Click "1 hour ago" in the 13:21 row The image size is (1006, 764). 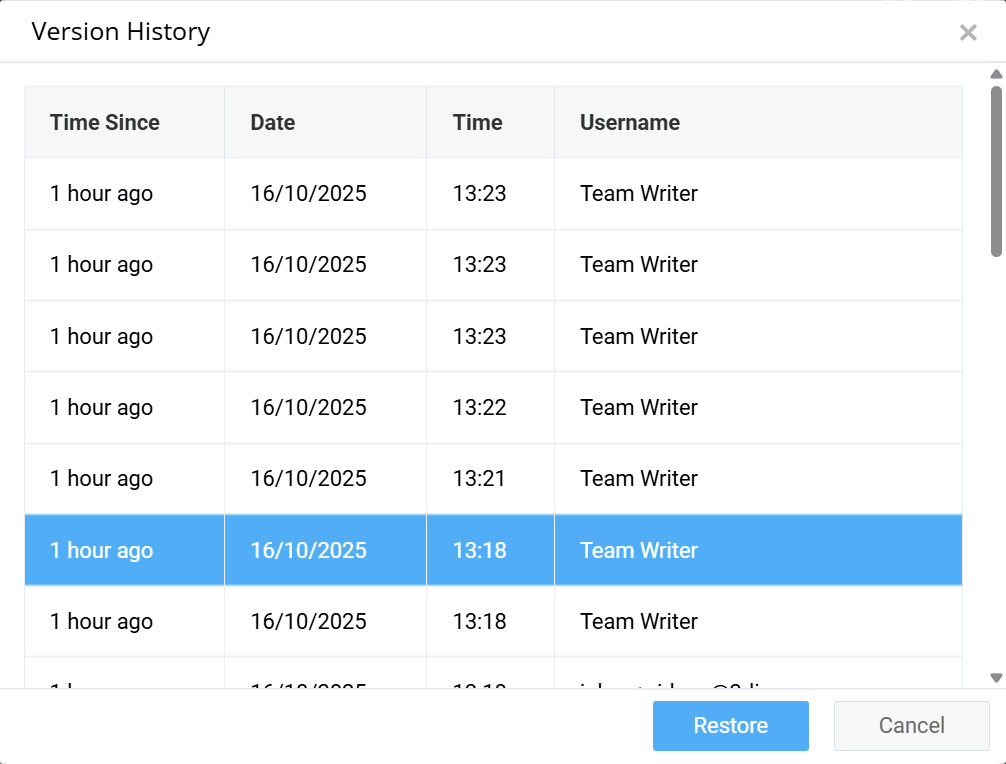101,479
